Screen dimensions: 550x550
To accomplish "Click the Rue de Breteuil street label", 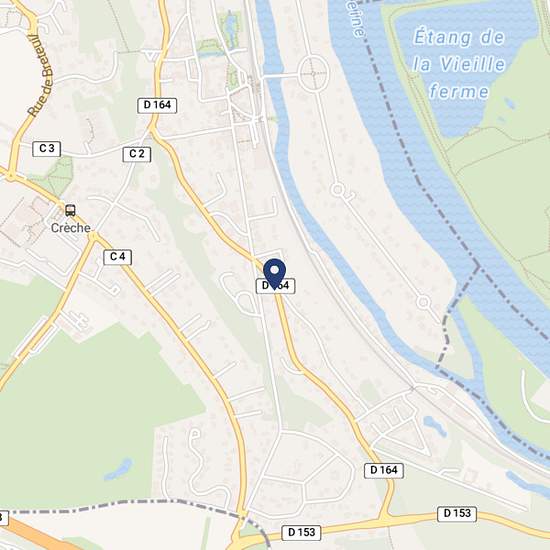I will 41,76.
